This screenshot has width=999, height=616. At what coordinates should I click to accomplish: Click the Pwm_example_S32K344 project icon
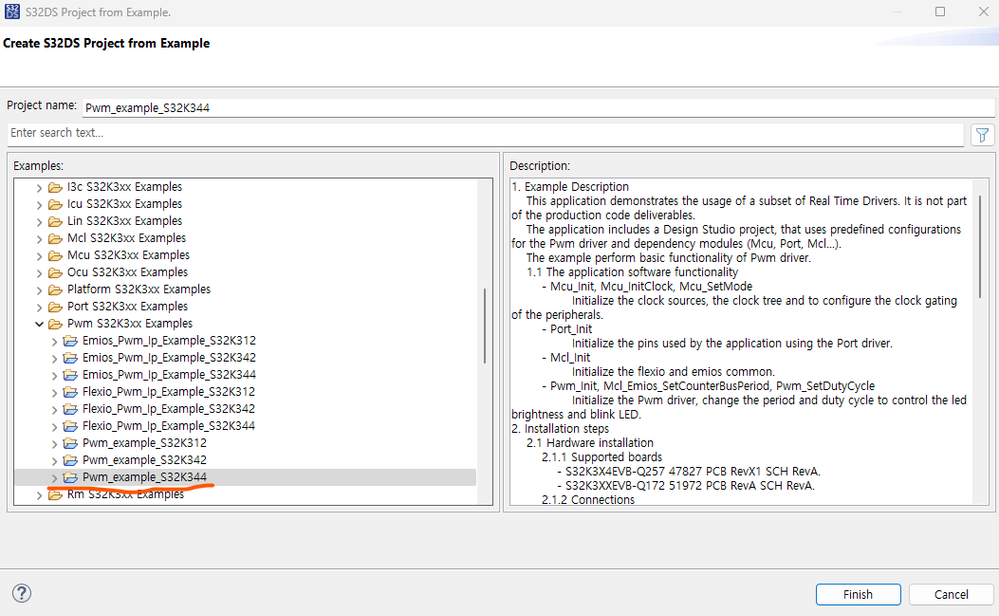pyautogui.click(x=71, y=477)
